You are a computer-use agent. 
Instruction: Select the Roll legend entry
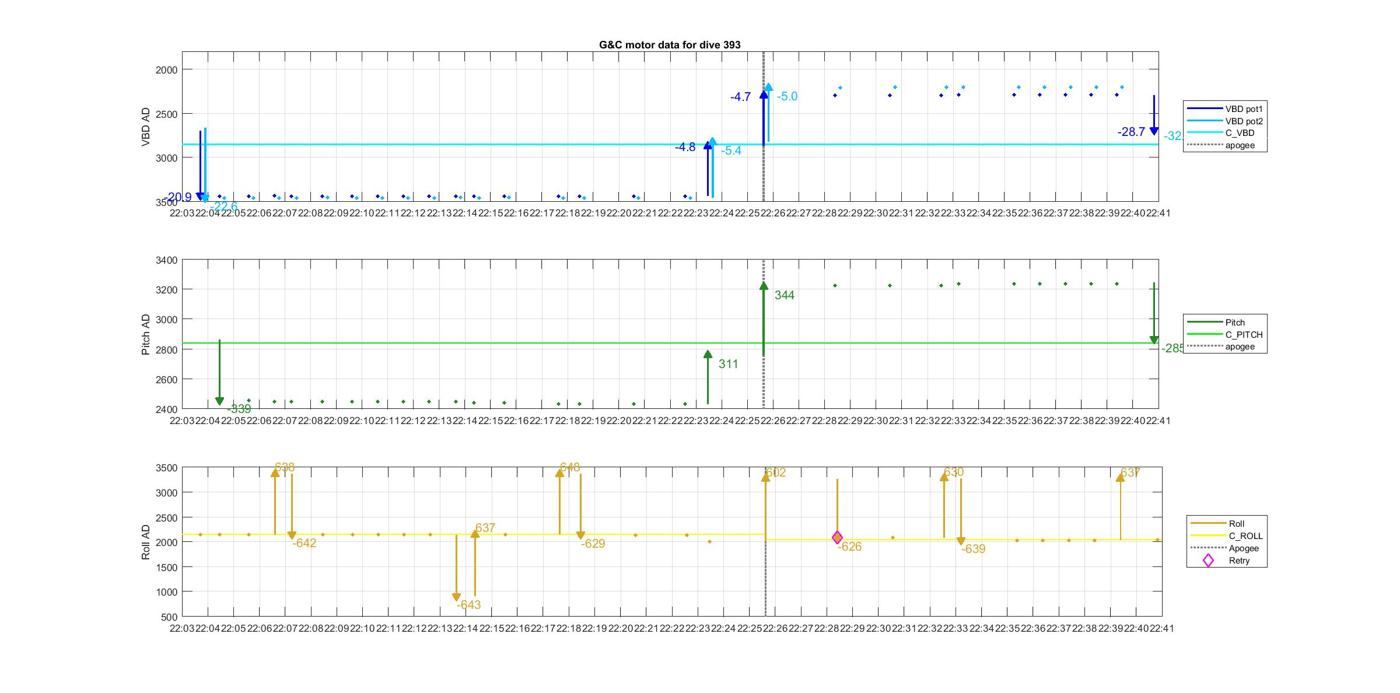pyautogui.click(x=1217, y=523)
